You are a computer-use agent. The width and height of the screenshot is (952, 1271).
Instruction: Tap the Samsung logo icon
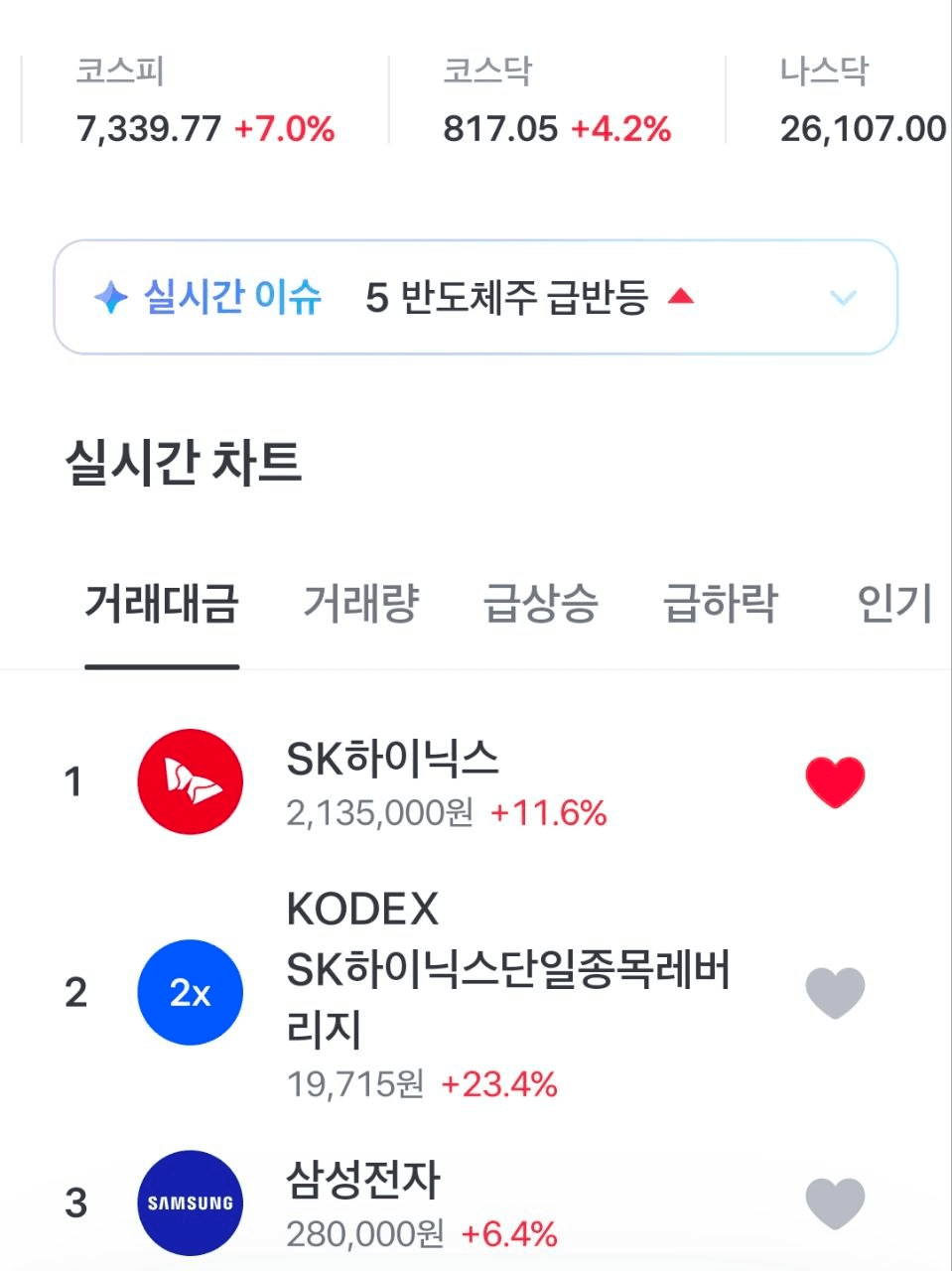[190, 1202]
